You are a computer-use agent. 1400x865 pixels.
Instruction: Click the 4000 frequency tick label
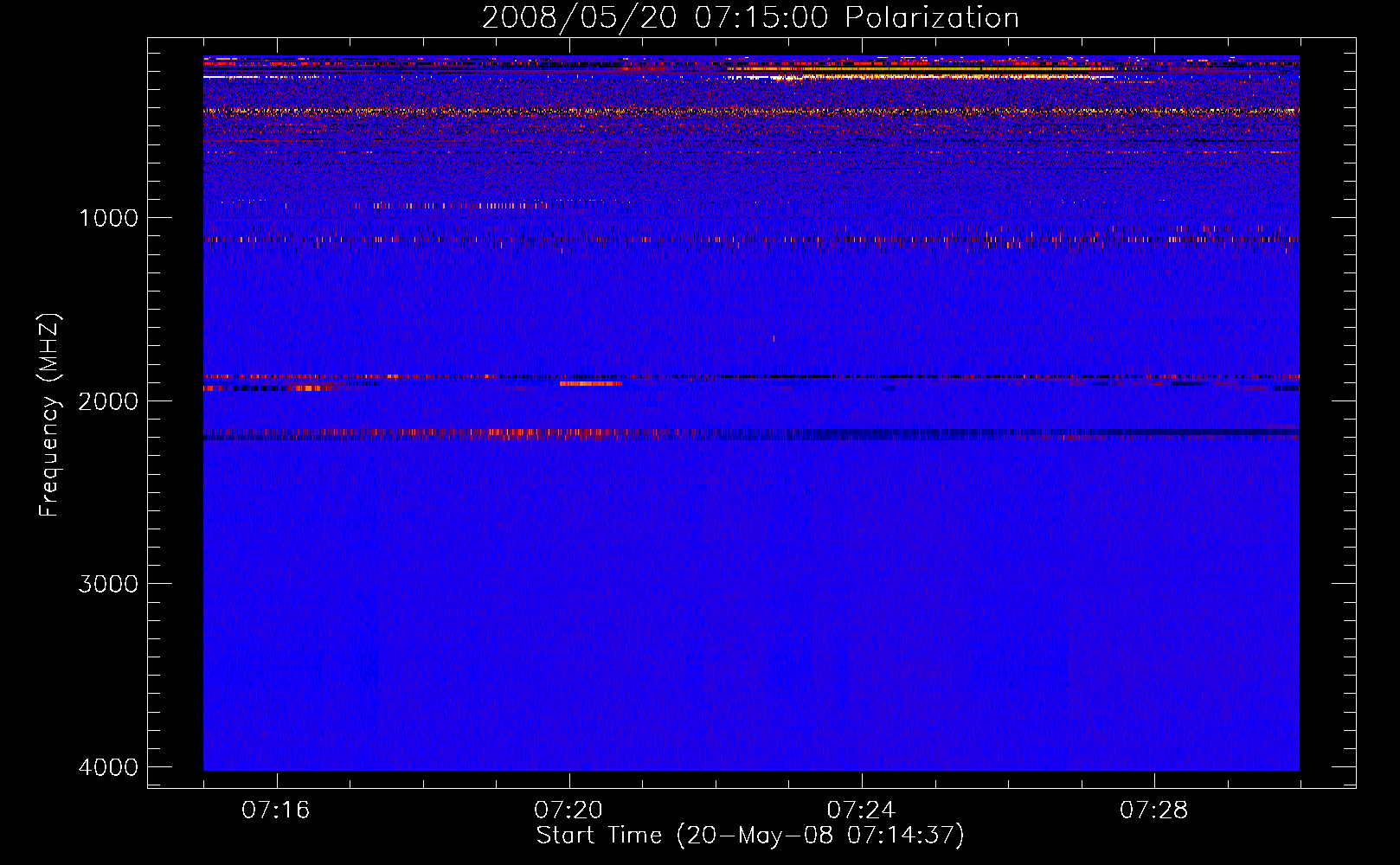click(108, 767)
